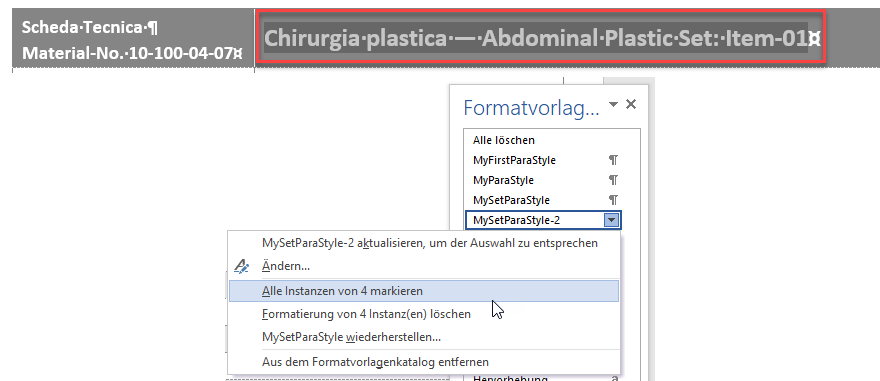Click paragraph mark icon next to MyFirstParaStyle
Screen dimensions: 880x381
pos(613,160)
